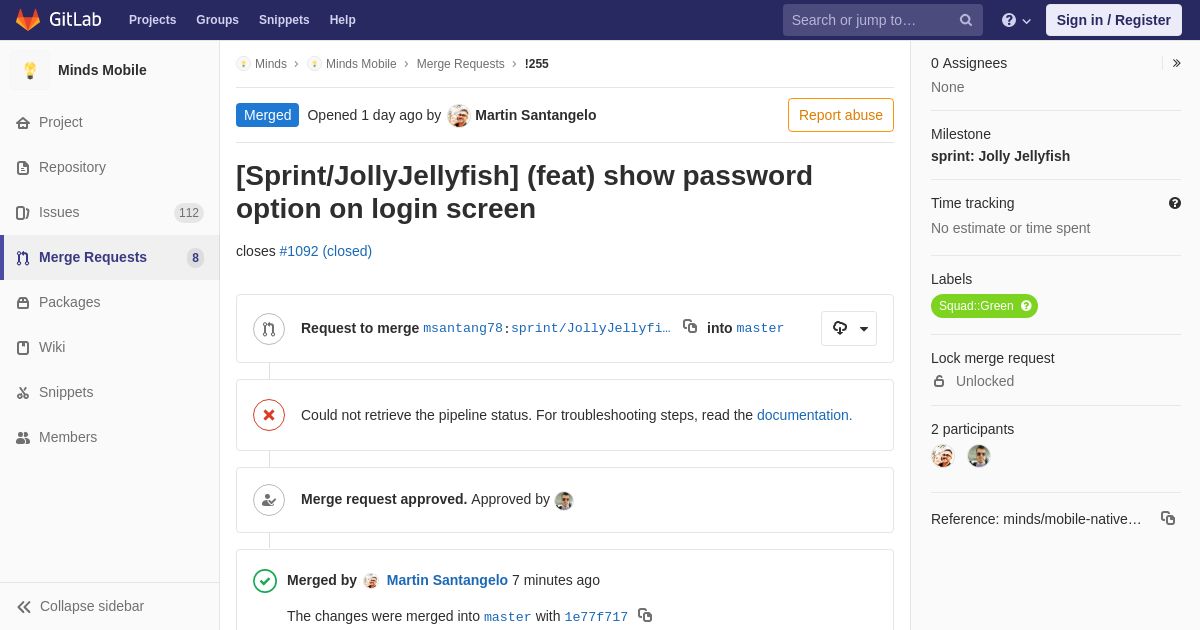Click the green merged checkmark icon
Viewport: 1200px width, 630px height.
pyautogui.click(x=265, y=581)
